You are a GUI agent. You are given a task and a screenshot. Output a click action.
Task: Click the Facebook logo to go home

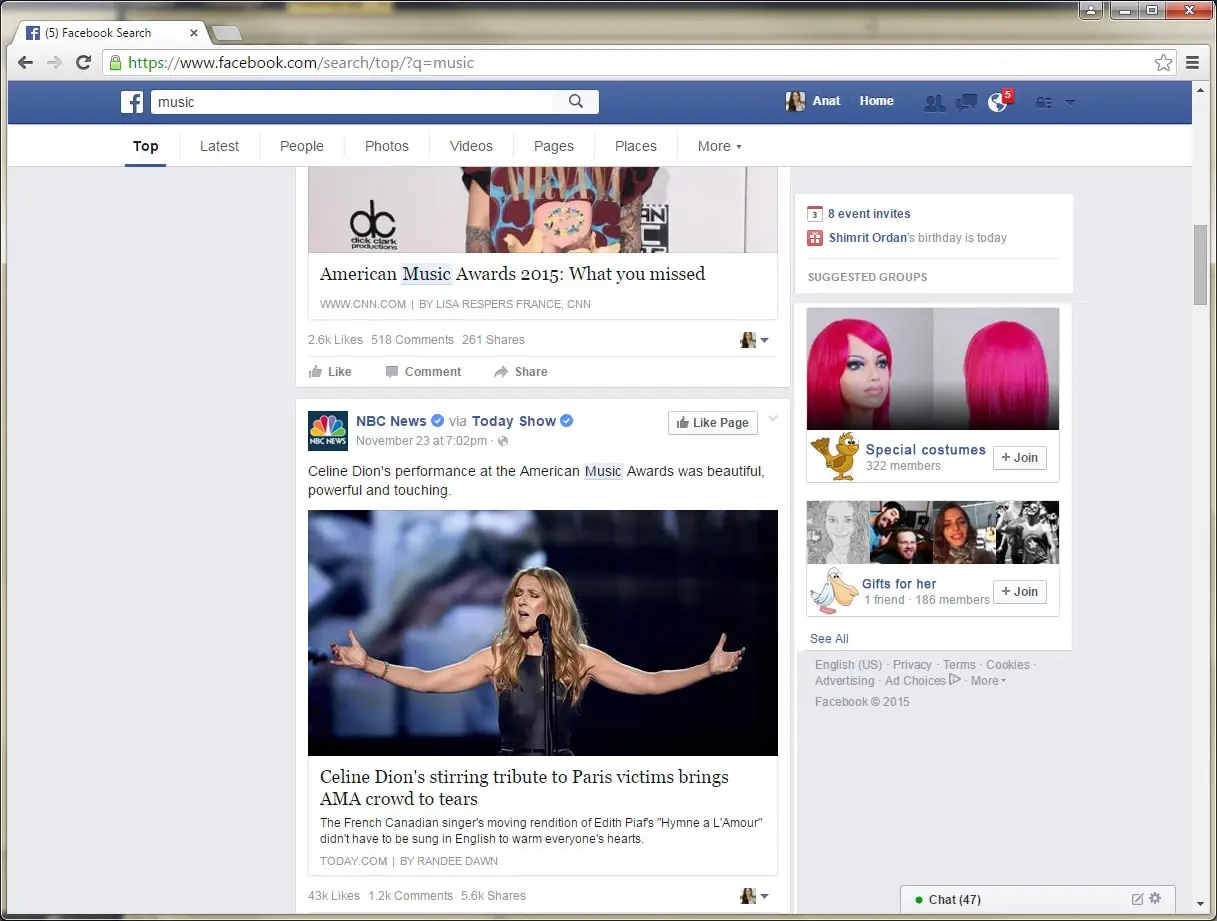point(131,101)
